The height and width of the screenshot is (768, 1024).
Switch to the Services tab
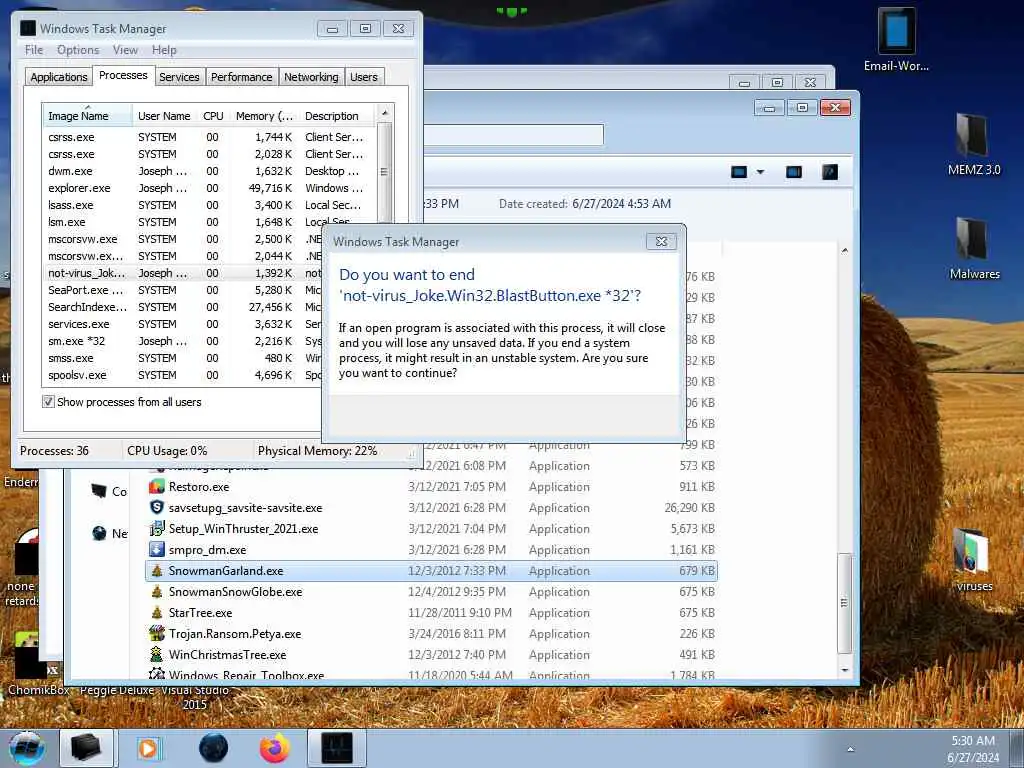179,76
